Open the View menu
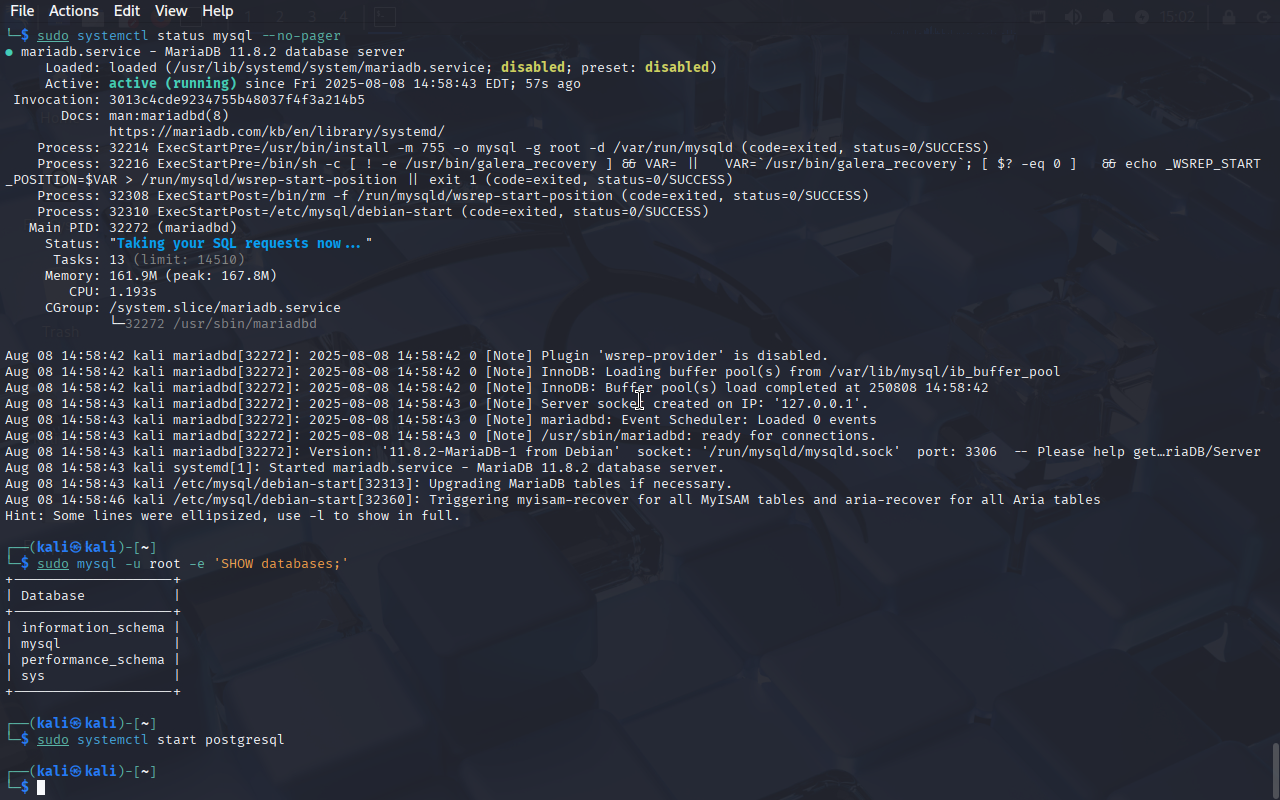This screenshot has height=800, width=1280. 171,11
